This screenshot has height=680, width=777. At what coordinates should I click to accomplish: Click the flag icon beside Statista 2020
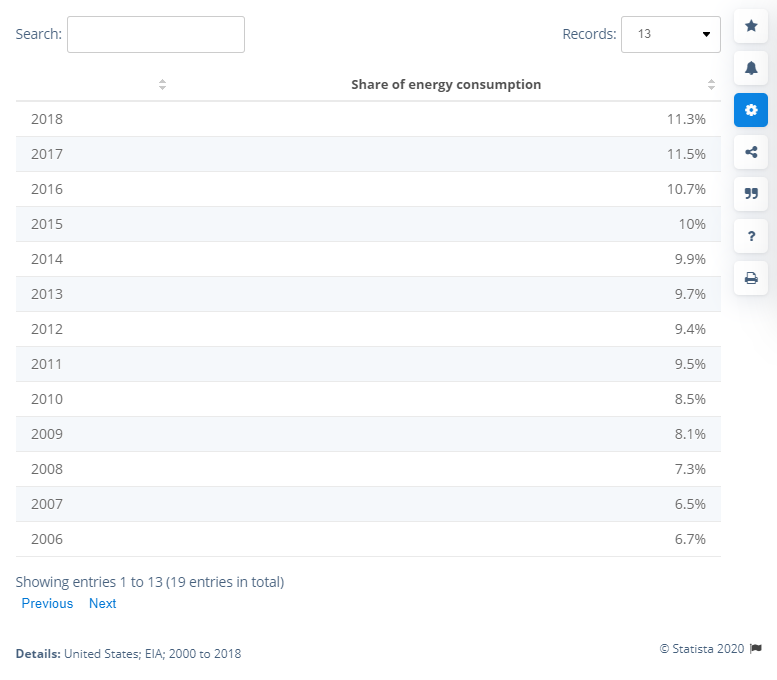(756, 648)
